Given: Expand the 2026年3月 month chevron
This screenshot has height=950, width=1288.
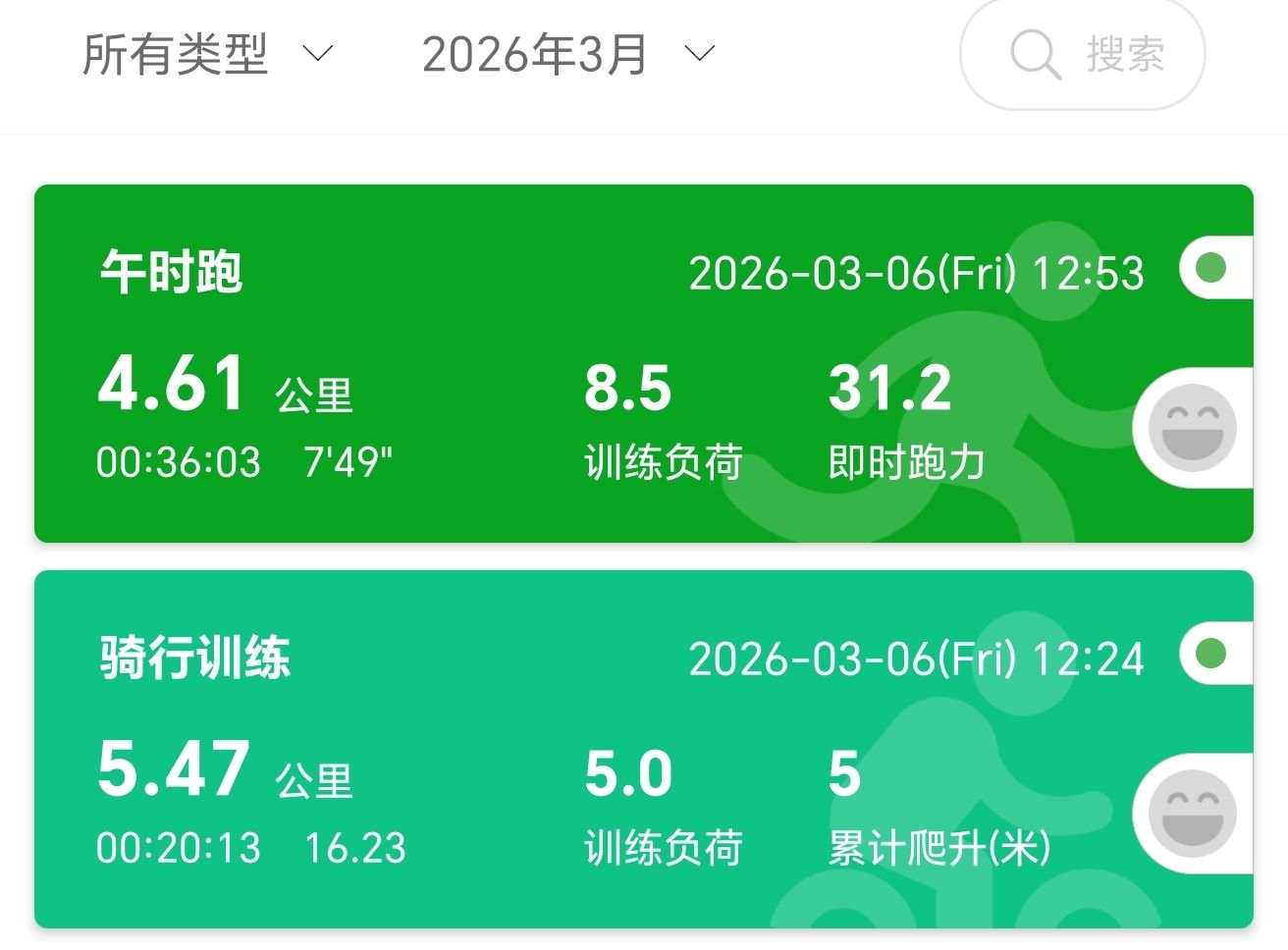Looking at the screenshot, I should pos(699,53).
